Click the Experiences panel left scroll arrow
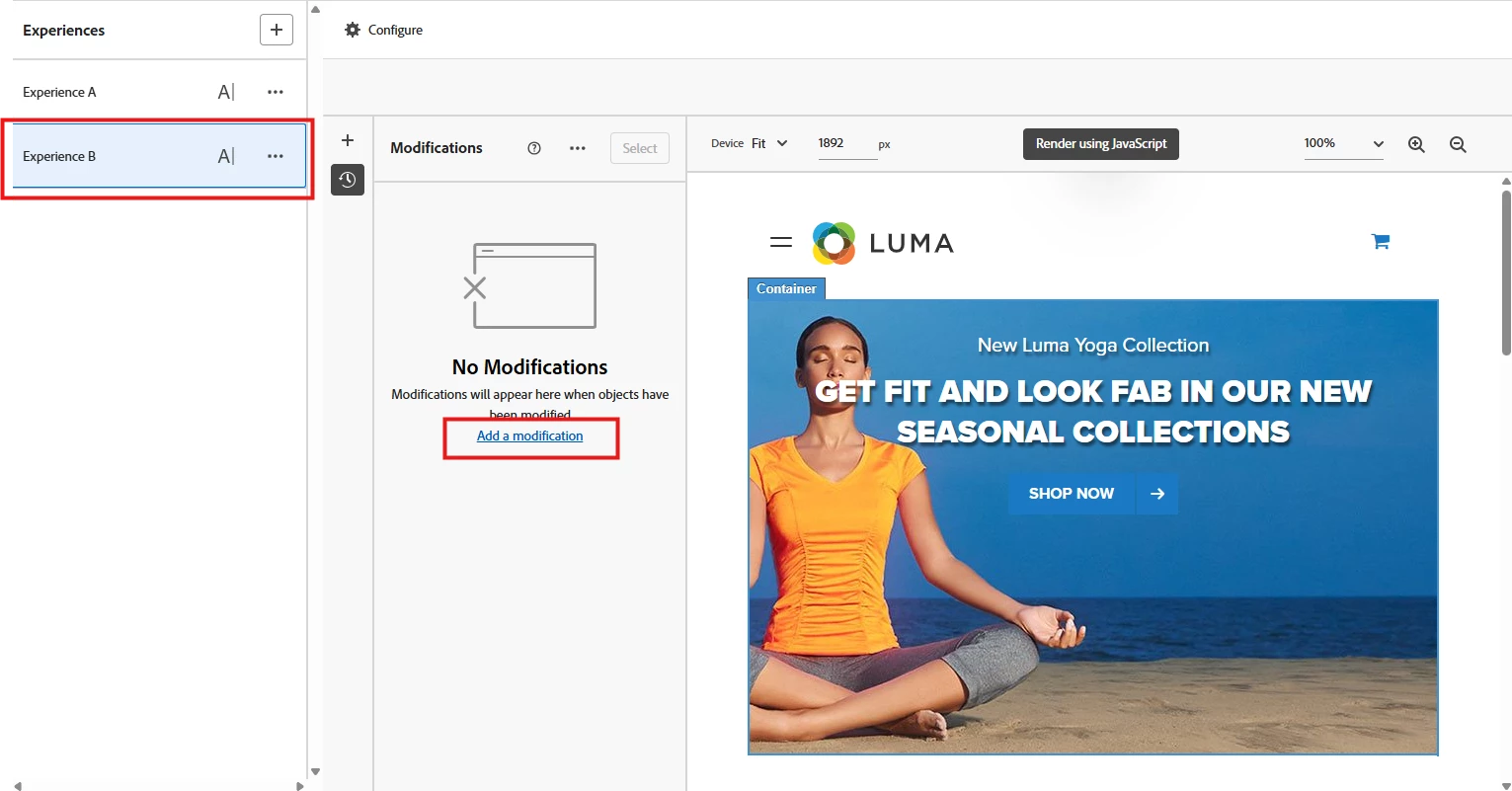This screenshot has width=1512, height=791. [18, 786]
